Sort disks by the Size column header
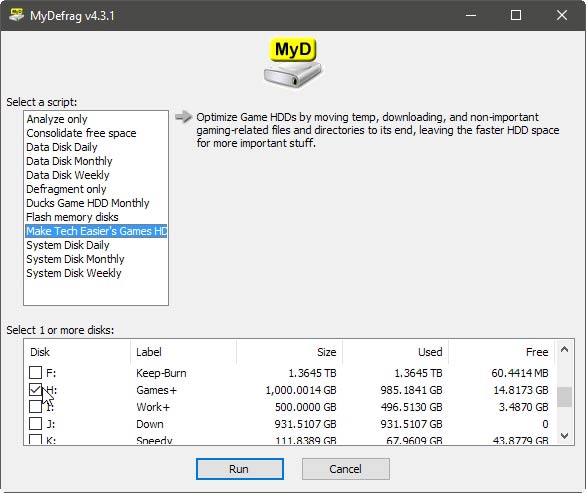Viewport: 586px width, 493px height. 289,352
